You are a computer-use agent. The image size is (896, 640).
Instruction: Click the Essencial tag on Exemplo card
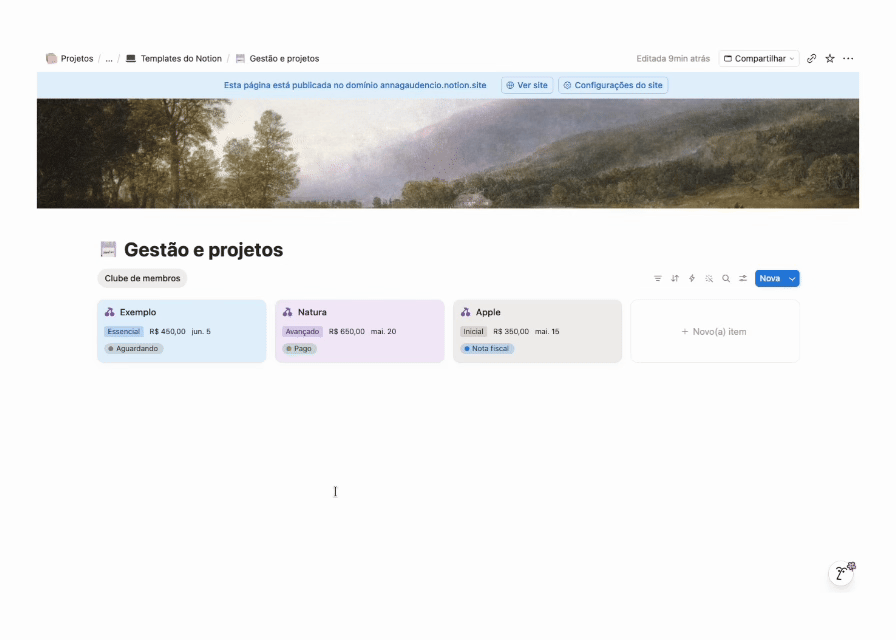coord(123,331)
